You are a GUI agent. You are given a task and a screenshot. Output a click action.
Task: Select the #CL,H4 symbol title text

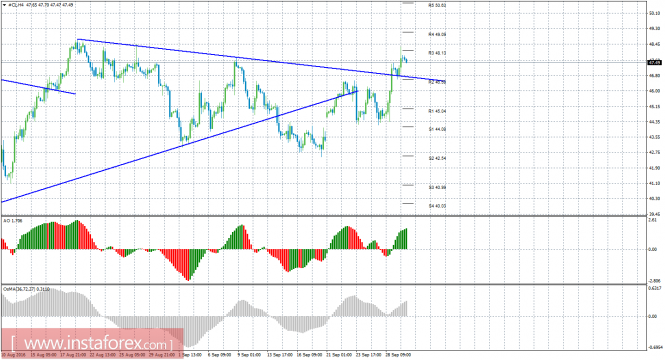(x=17, y=5)
